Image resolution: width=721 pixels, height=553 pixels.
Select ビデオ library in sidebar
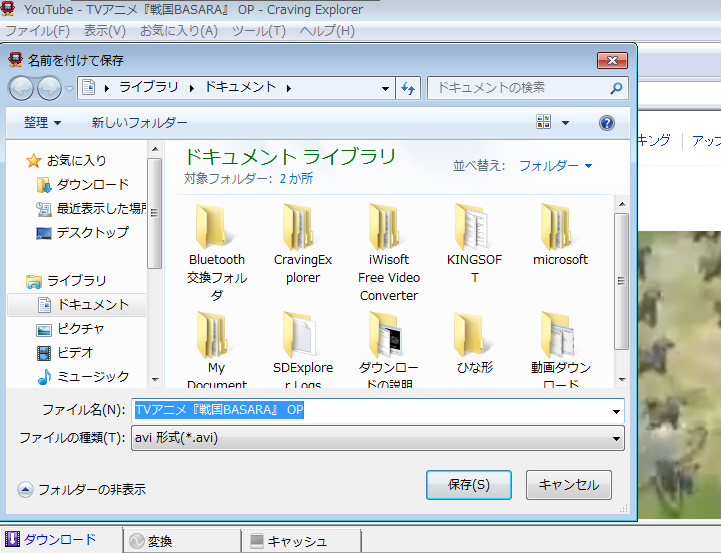tap(65, 353)
